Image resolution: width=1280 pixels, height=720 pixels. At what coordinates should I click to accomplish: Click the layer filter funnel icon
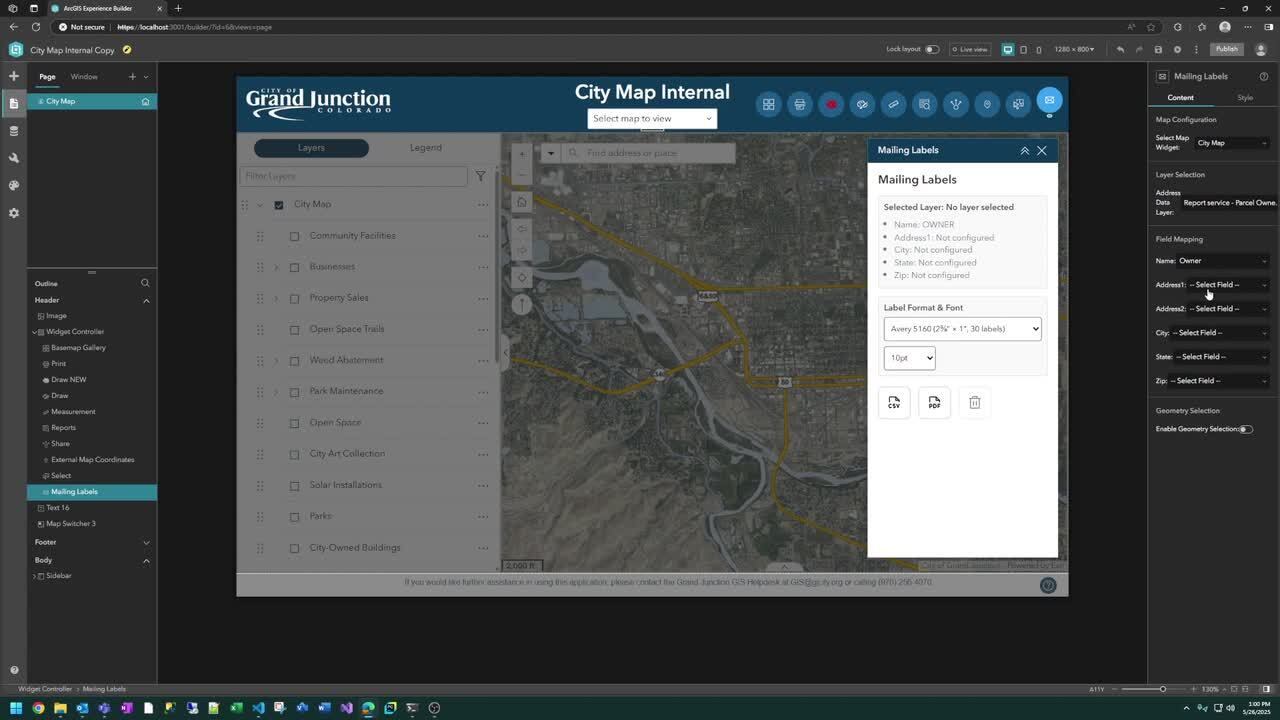480,176
